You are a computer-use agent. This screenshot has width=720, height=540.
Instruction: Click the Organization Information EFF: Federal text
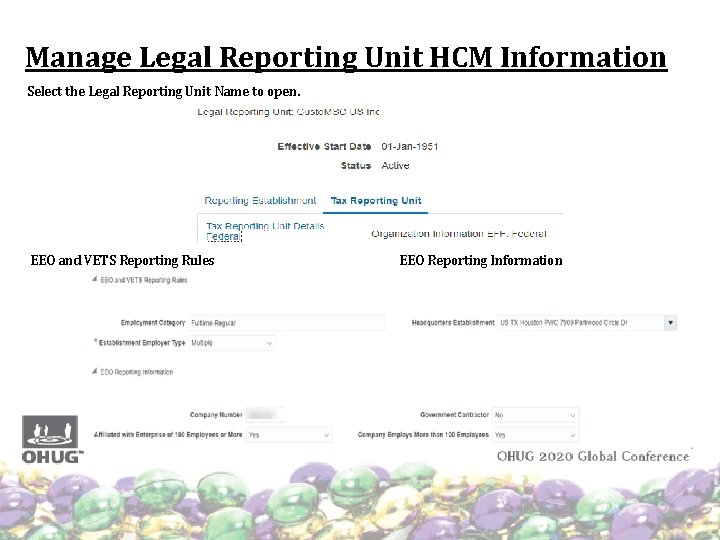tap(459, 234)
